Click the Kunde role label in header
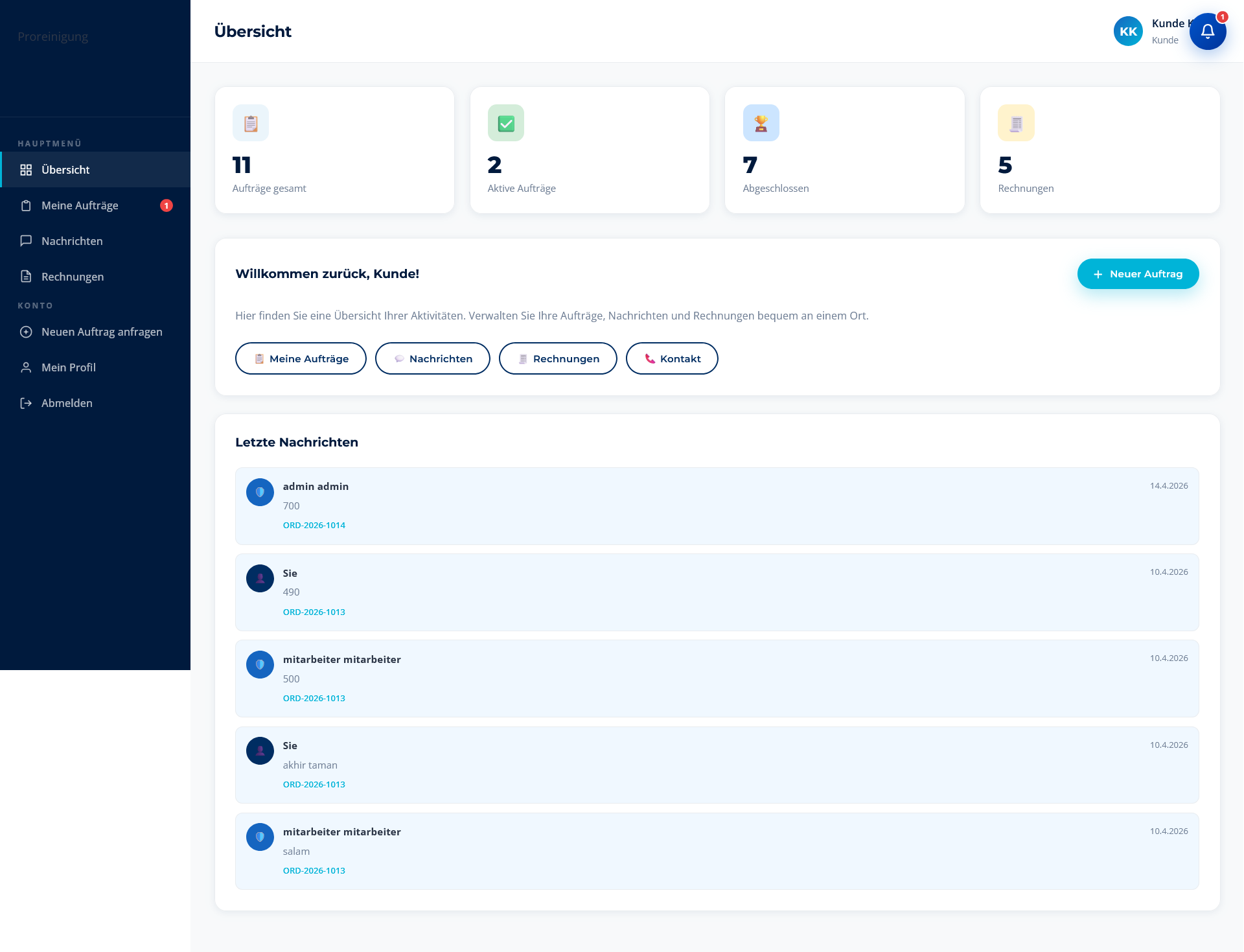1244x952 pixels. [1165, 40]
